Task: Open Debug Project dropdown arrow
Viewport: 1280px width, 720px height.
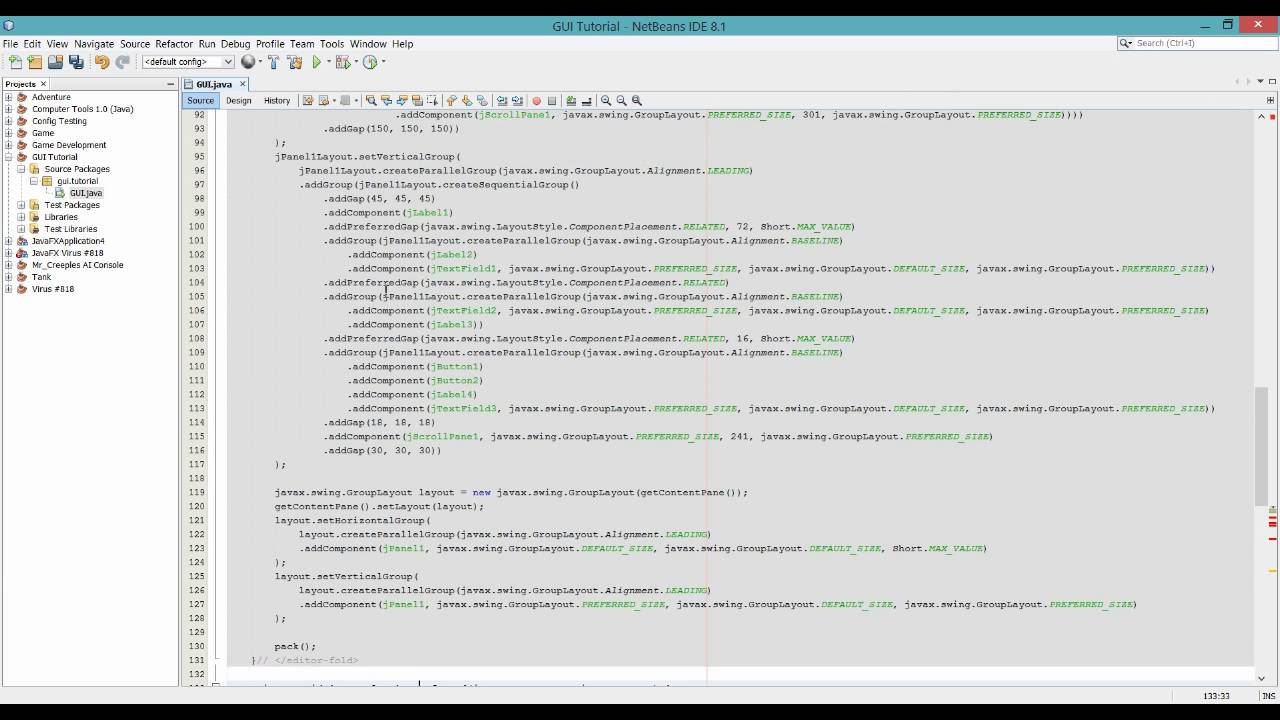Action: coord(355,62)
